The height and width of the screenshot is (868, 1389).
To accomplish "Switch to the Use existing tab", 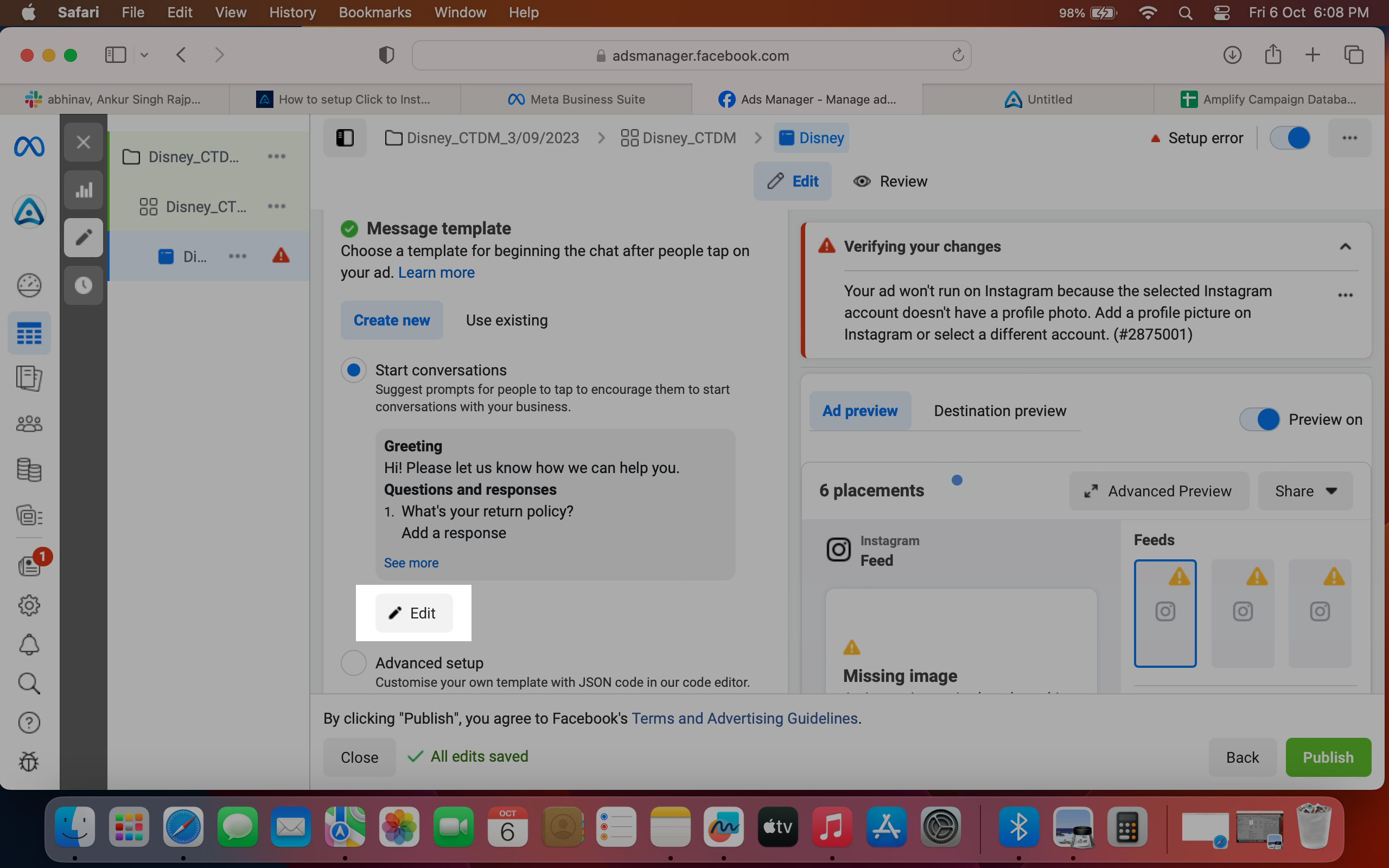I will click(507, 320).
